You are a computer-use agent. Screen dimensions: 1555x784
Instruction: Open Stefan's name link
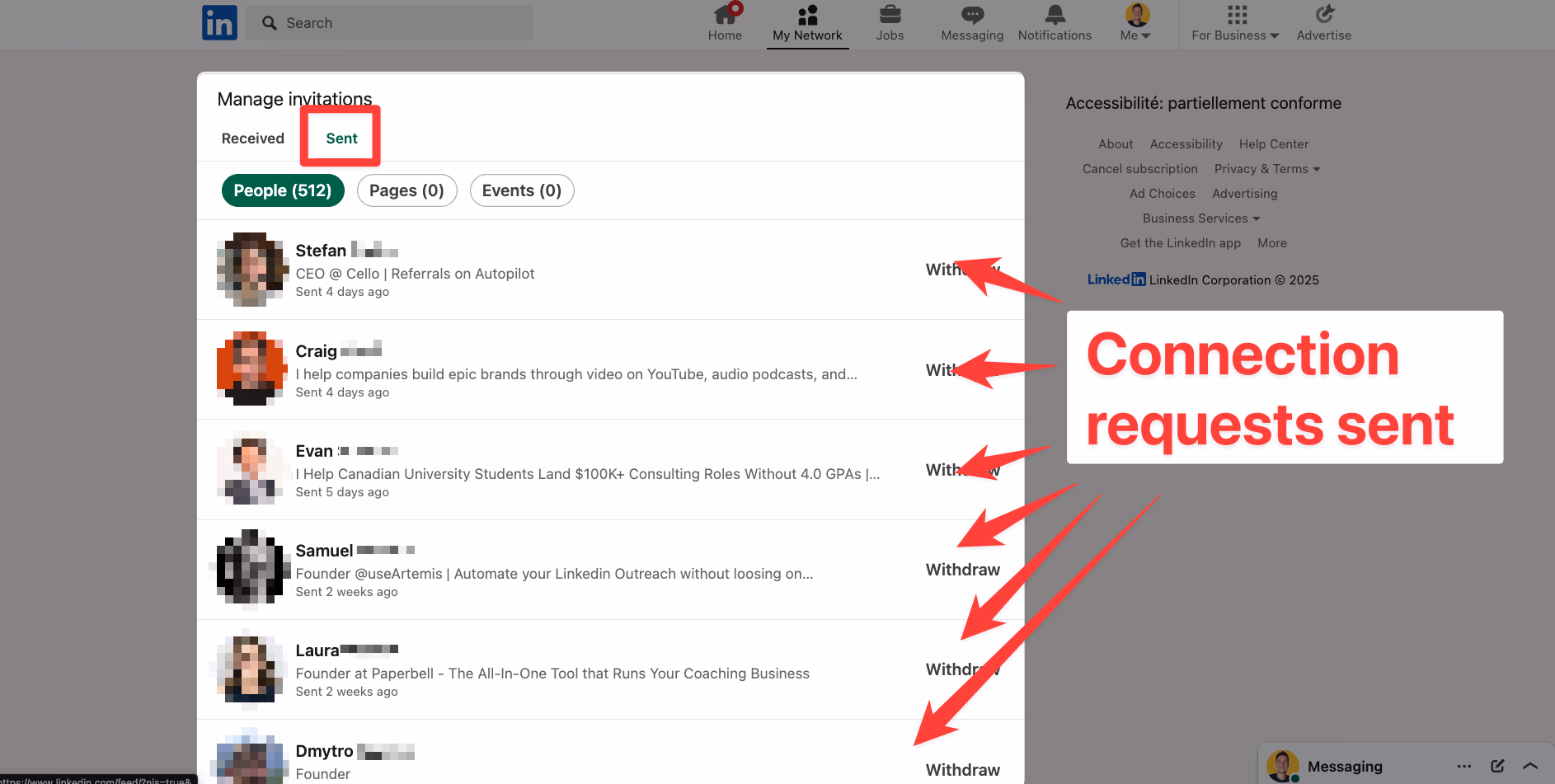point(347,250)
